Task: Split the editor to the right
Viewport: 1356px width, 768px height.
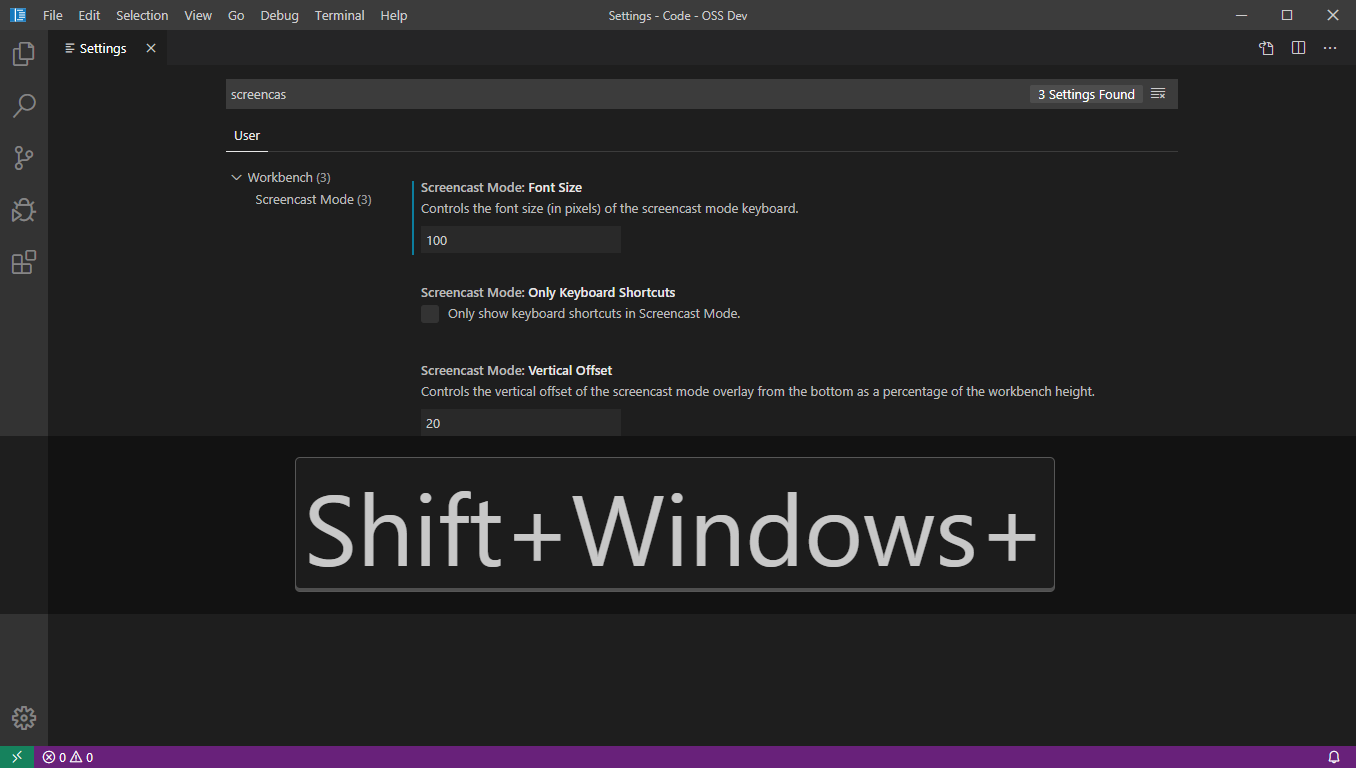Action: [1298, 48]
